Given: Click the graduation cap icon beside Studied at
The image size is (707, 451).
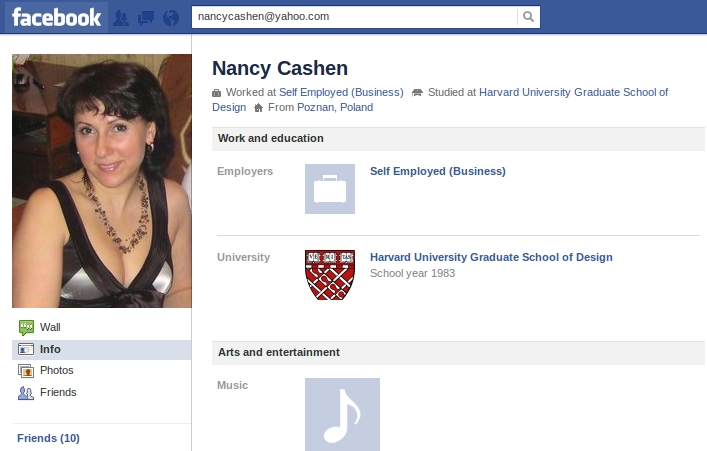Looking at the screenshot, I should (417, 92).
